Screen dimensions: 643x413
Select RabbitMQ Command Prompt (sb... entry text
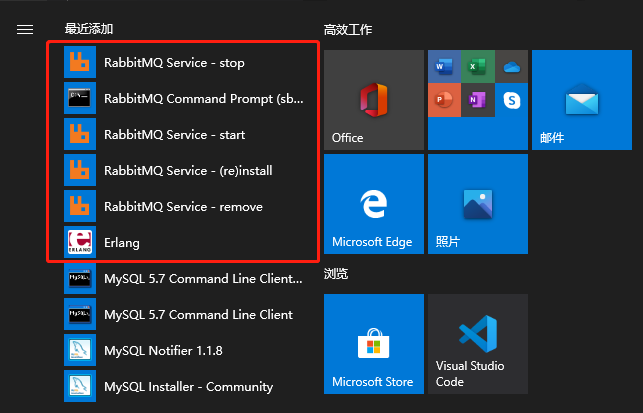coord(204,99)
